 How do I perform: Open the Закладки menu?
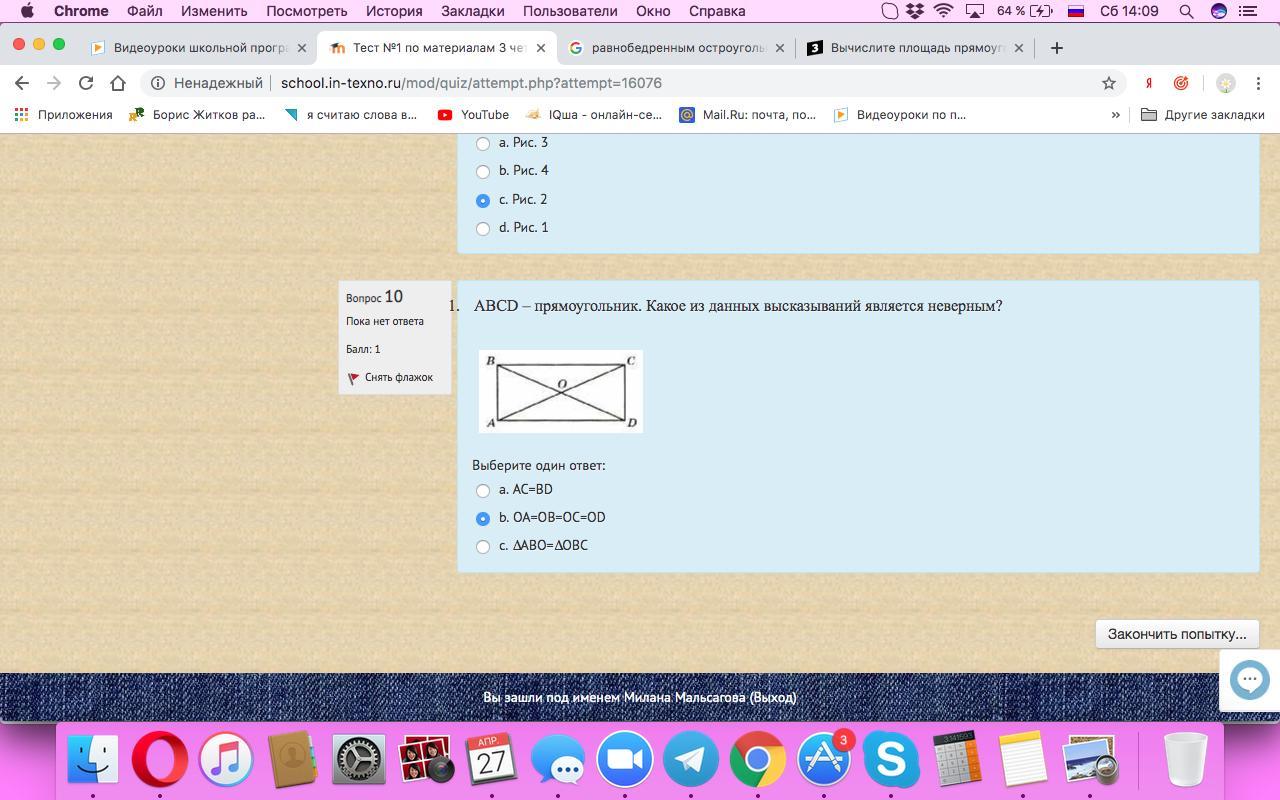coord(472,11)
